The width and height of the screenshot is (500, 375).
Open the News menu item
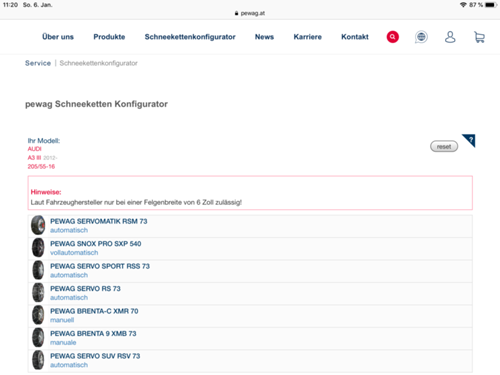264,37
